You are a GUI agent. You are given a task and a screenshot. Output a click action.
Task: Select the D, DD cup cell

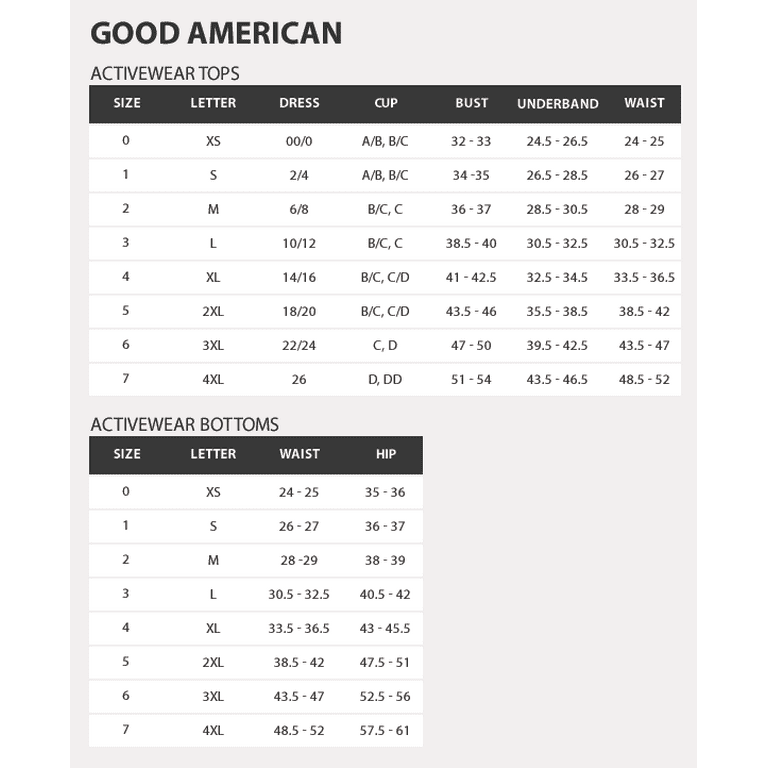click(x=385, y=379)
